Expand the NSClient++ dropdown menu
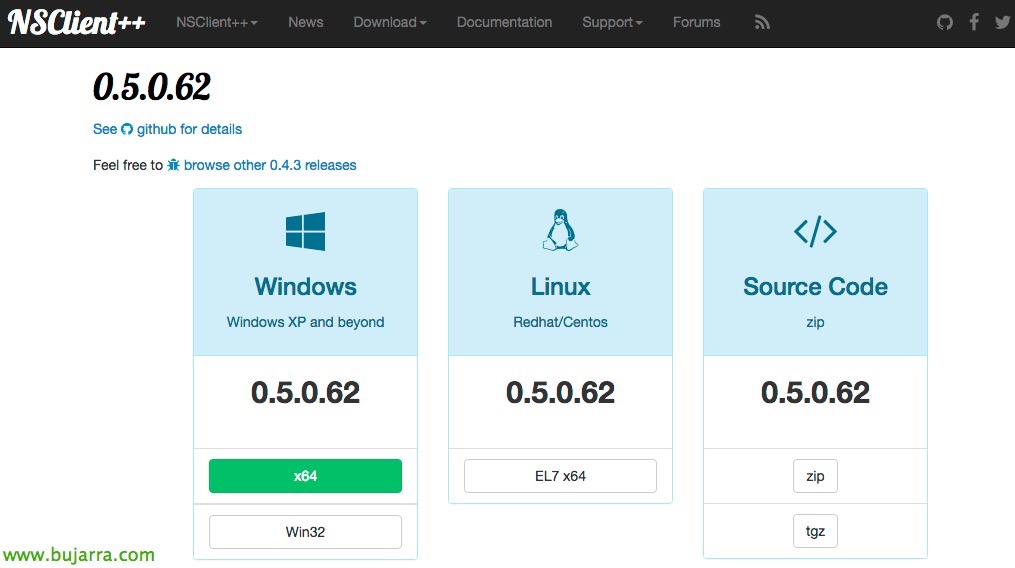 coord(217,22)
